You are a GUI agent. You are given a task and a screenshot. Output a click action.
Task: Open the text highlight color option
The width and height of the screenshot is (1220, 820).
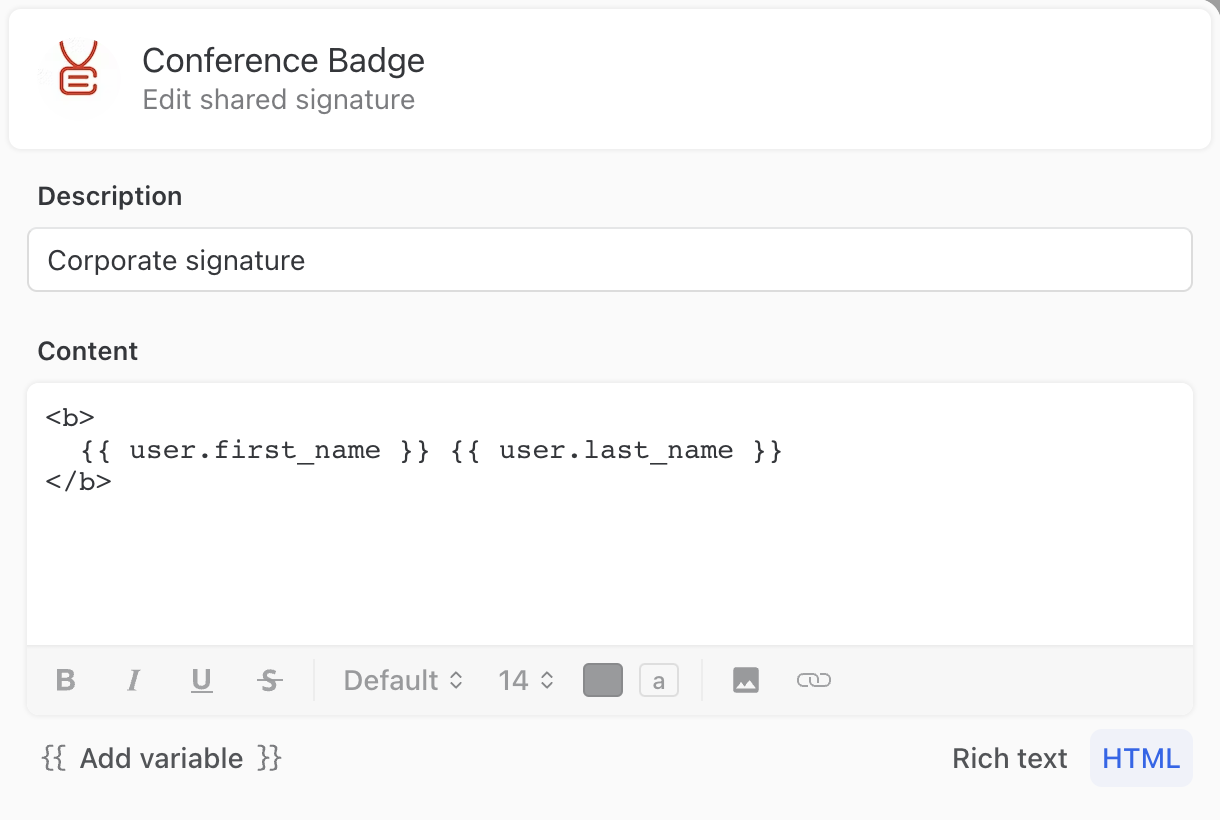click(659, 680)
